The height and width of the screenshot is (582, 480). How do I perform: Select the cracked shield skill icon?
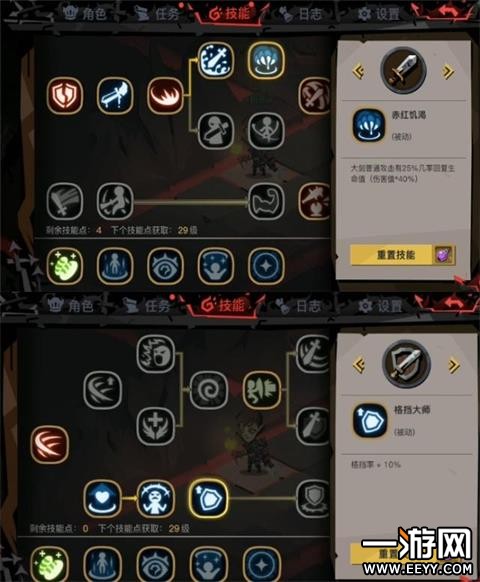point(65,95)
